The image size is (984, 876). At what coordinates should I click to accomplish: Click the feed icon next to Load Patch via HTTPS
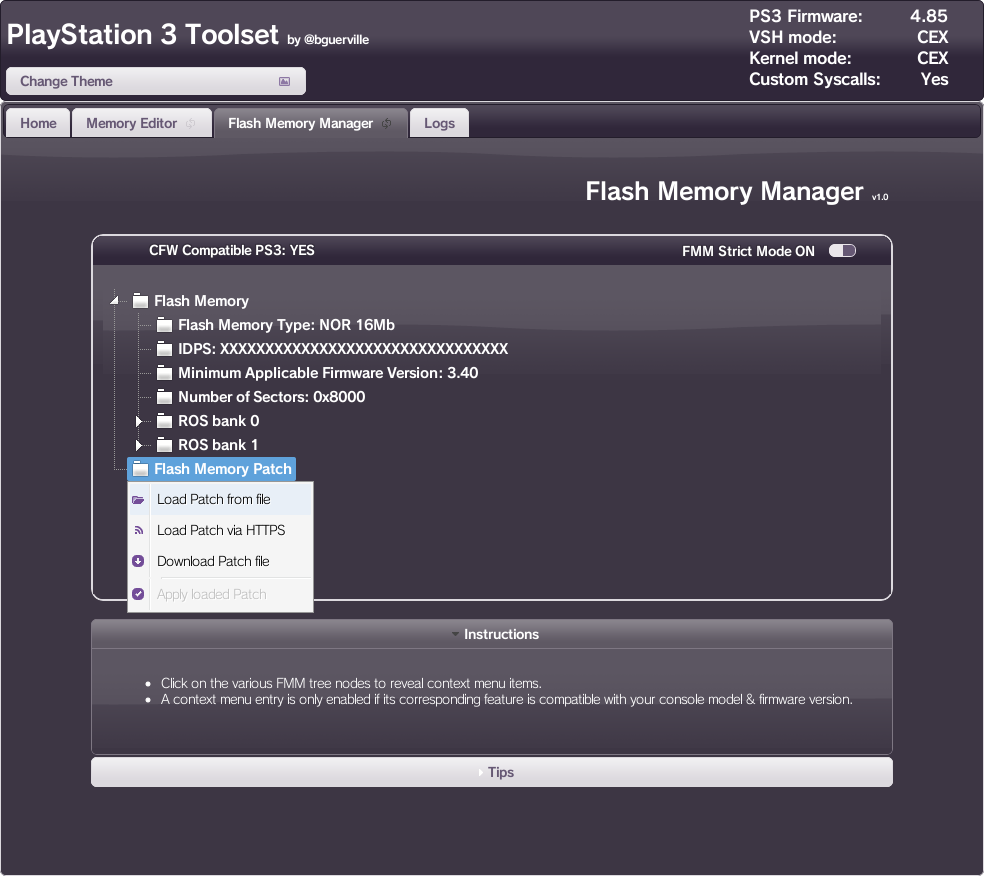[139, 530]
